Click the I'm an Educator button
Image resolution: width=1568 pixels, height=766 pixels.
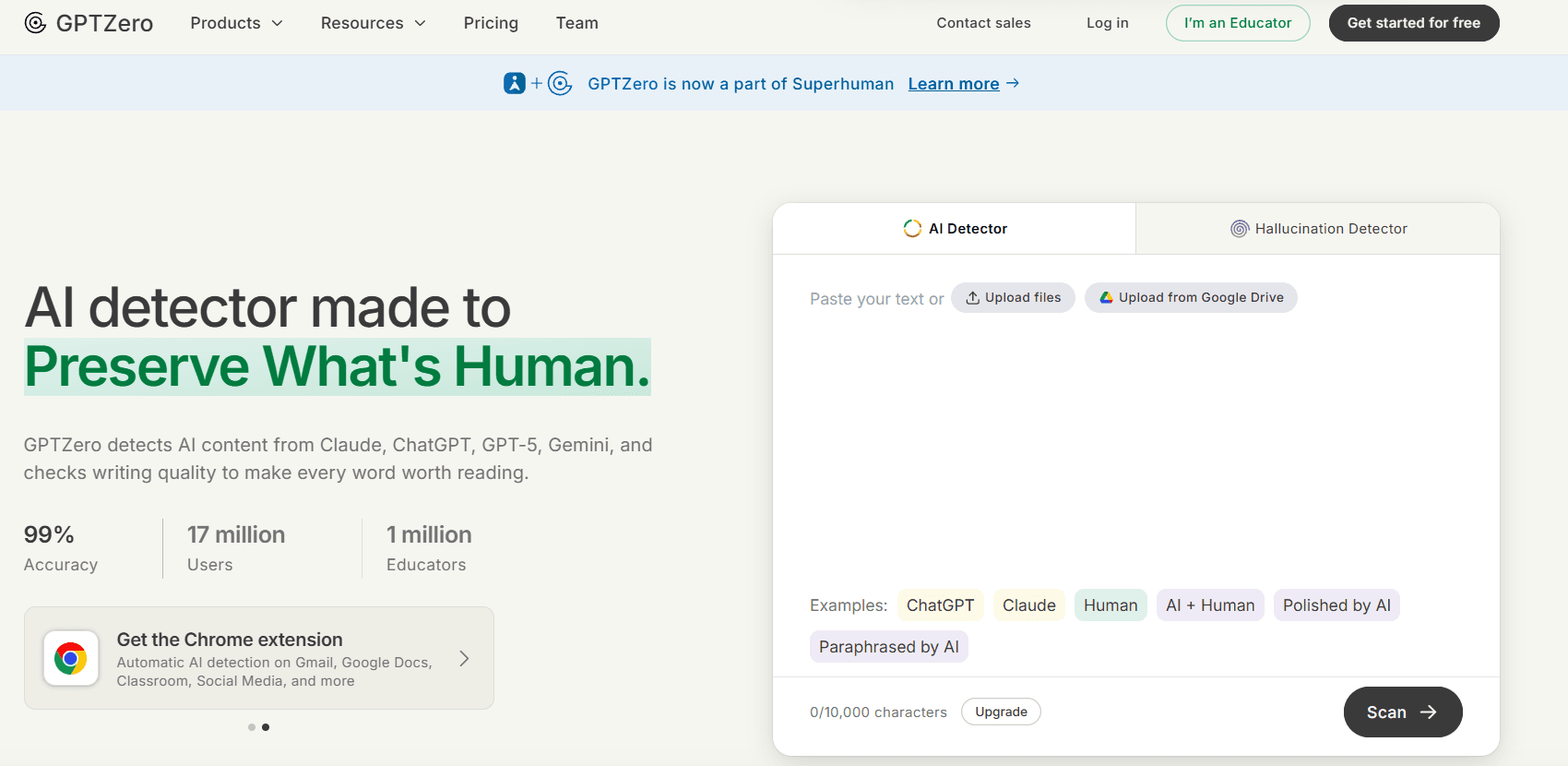1238,23
